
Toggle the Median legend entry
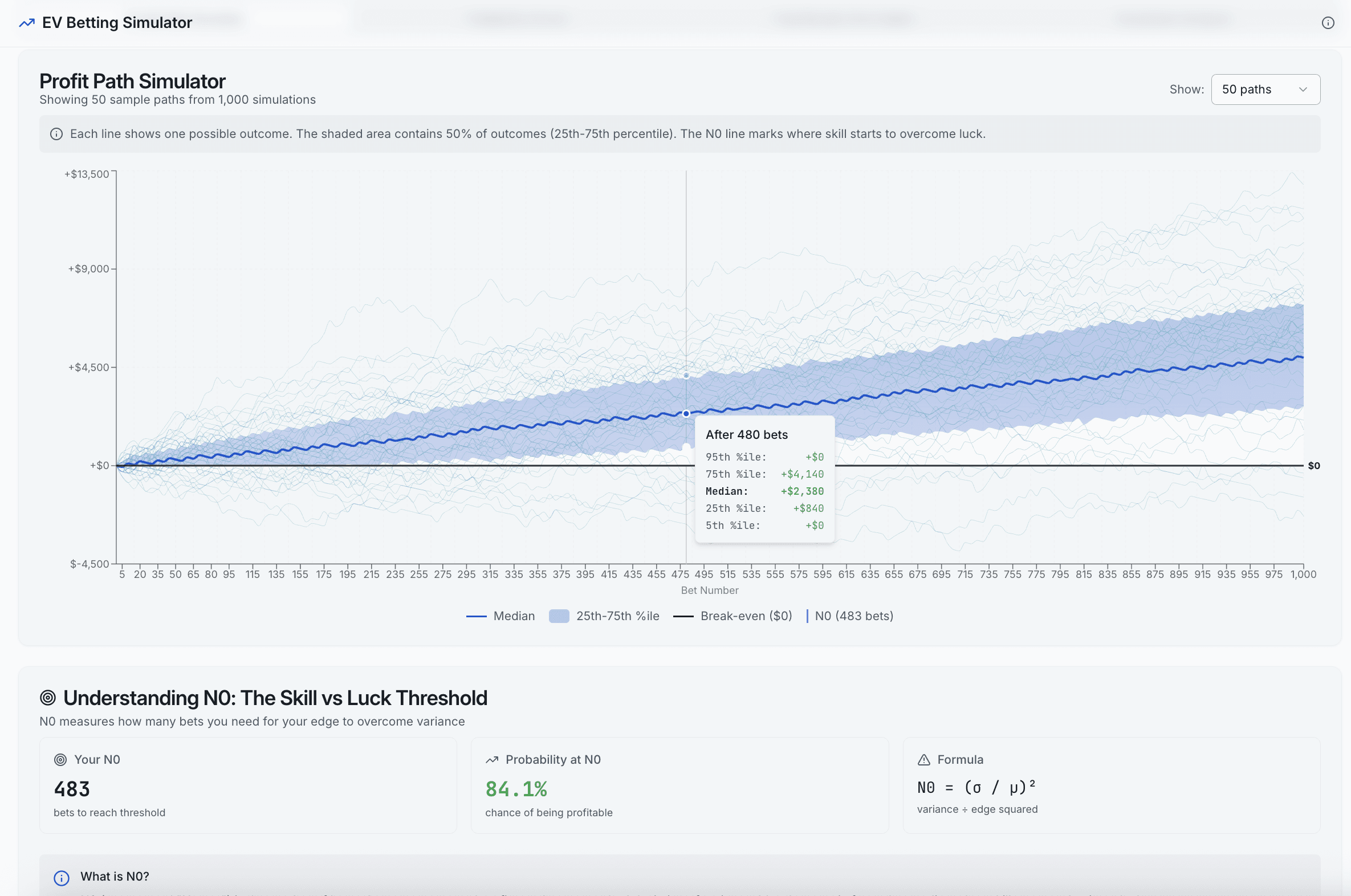point(513,616)
